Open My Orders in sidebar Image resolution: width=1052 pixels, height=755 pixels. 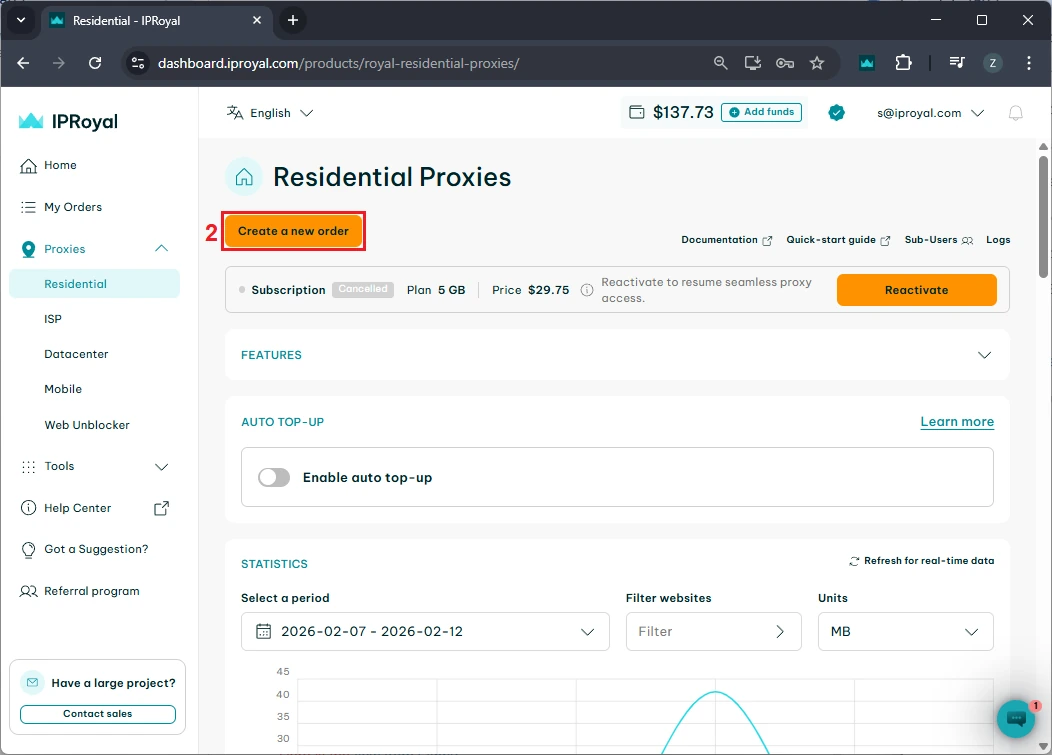click(x=73, y=207)
